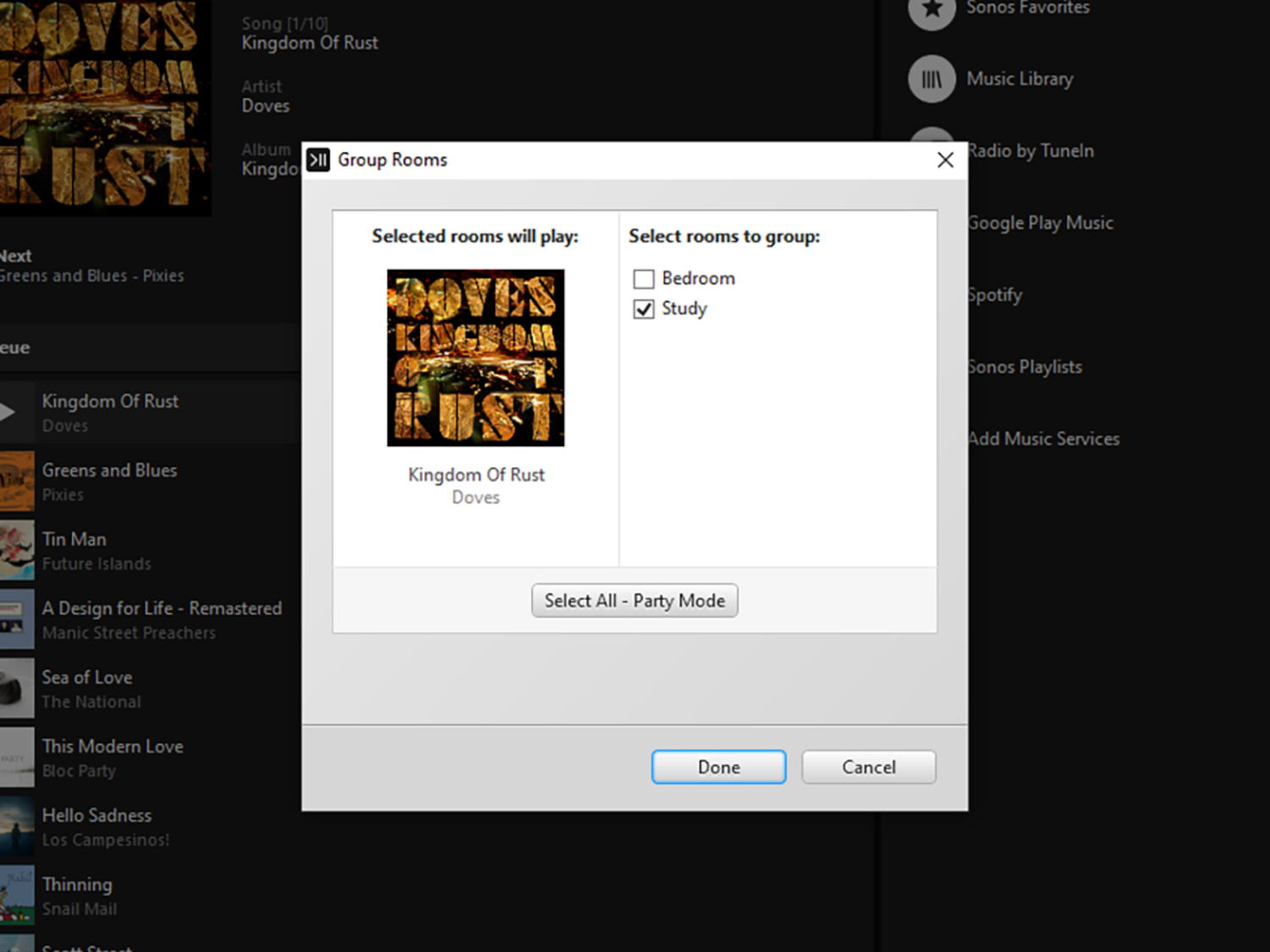Select A Design for Life thumbnail in queue
1270x952 pixels.
coord(17,619)
